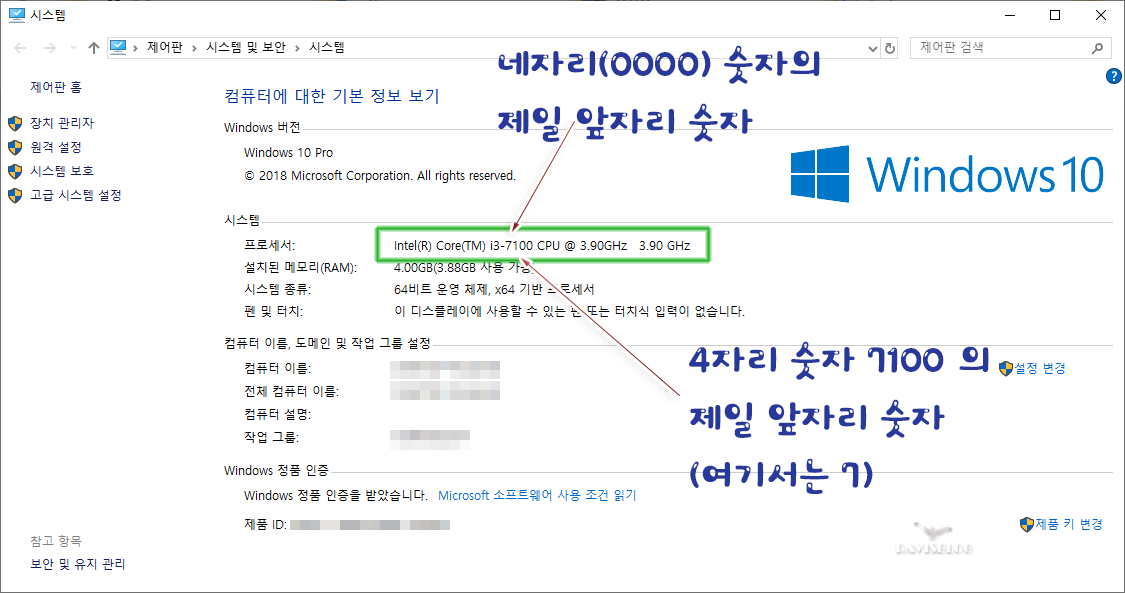Go back with the back arrow
Screen dimensions: 1125x593
pyautogui.click(x=20, y=48)
